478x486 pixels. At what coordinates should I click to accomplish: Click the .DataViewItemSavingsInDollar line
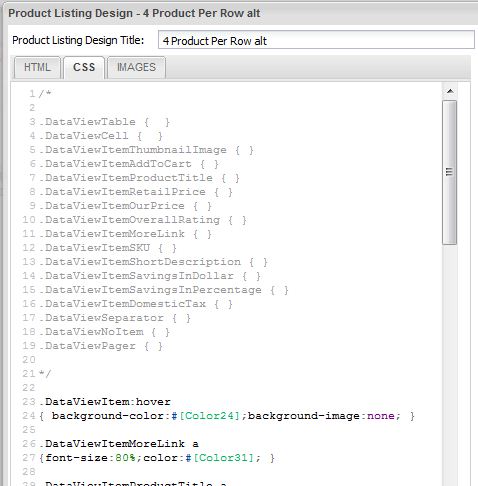150,276
